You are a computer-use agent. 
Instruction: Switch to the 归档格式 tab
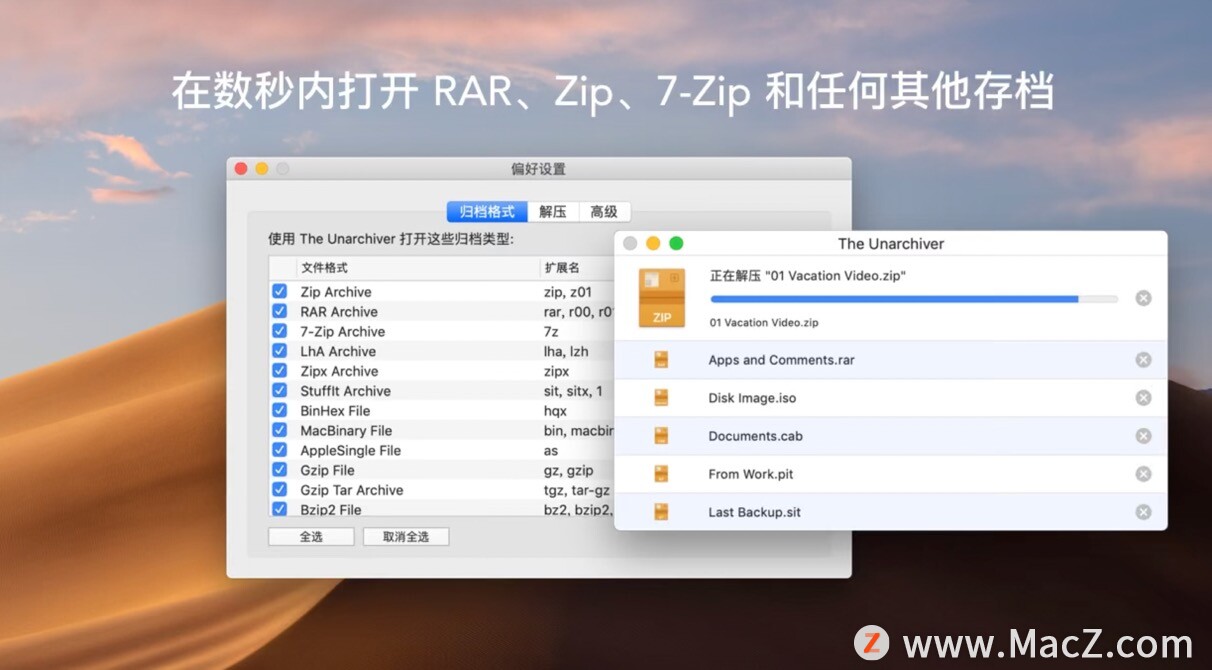[487, 211]
